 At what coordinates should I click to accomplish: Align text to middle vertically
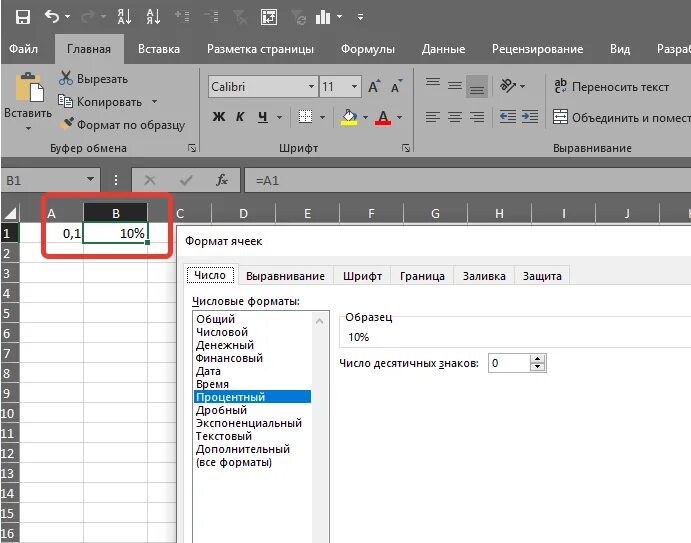click(455, 86)
